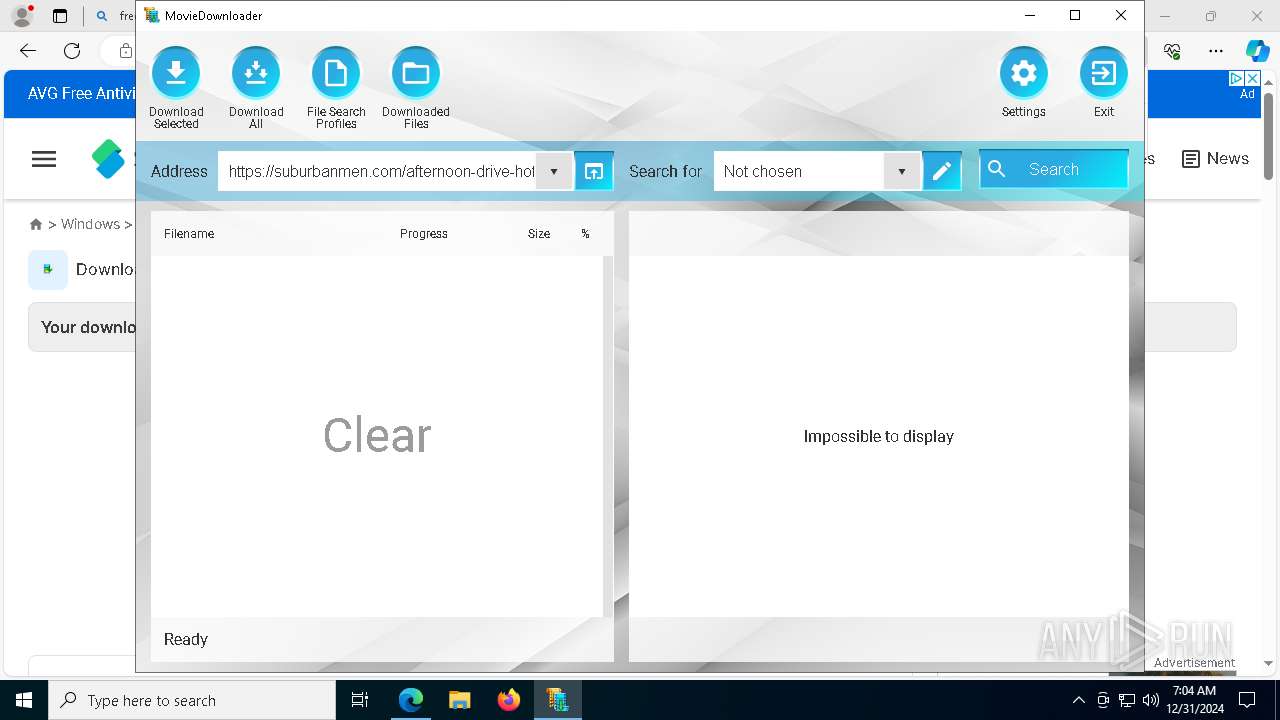This screenshot has height=720, width=1280.
Task: Click the browser Refresh icon
Action: tap(72, 51)
